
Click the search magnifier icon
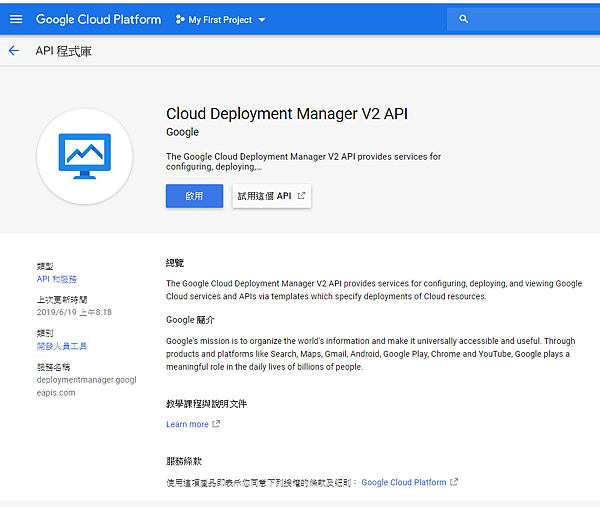coord(463,19)
